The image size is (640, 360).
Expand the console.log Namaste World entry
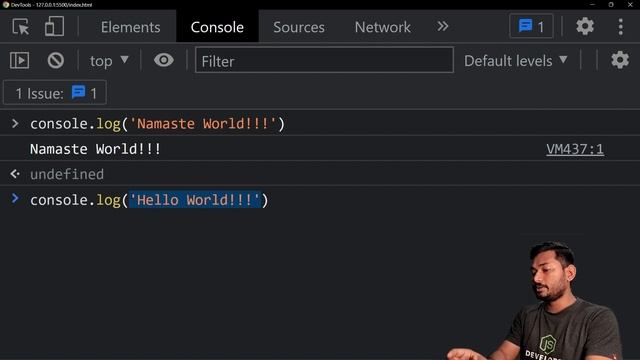pyautogui.click(x=15, y=123)
